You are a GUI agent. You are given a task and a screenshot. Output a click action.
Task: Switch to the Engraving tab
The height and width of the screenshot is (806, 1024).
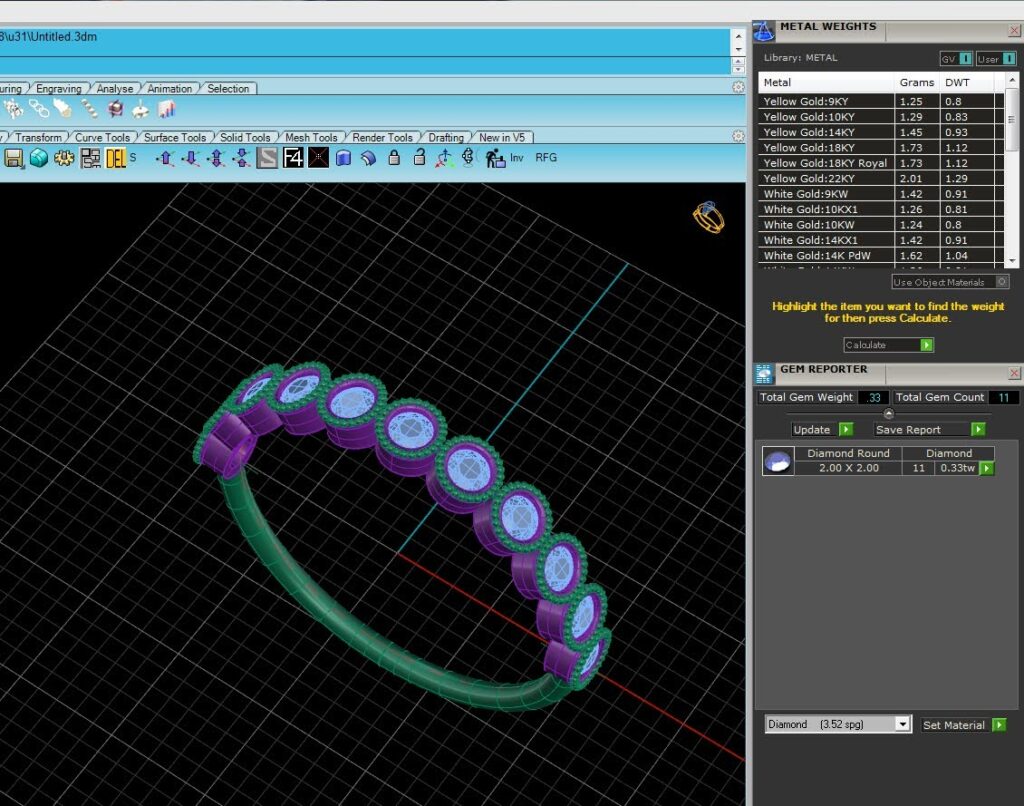58,89
